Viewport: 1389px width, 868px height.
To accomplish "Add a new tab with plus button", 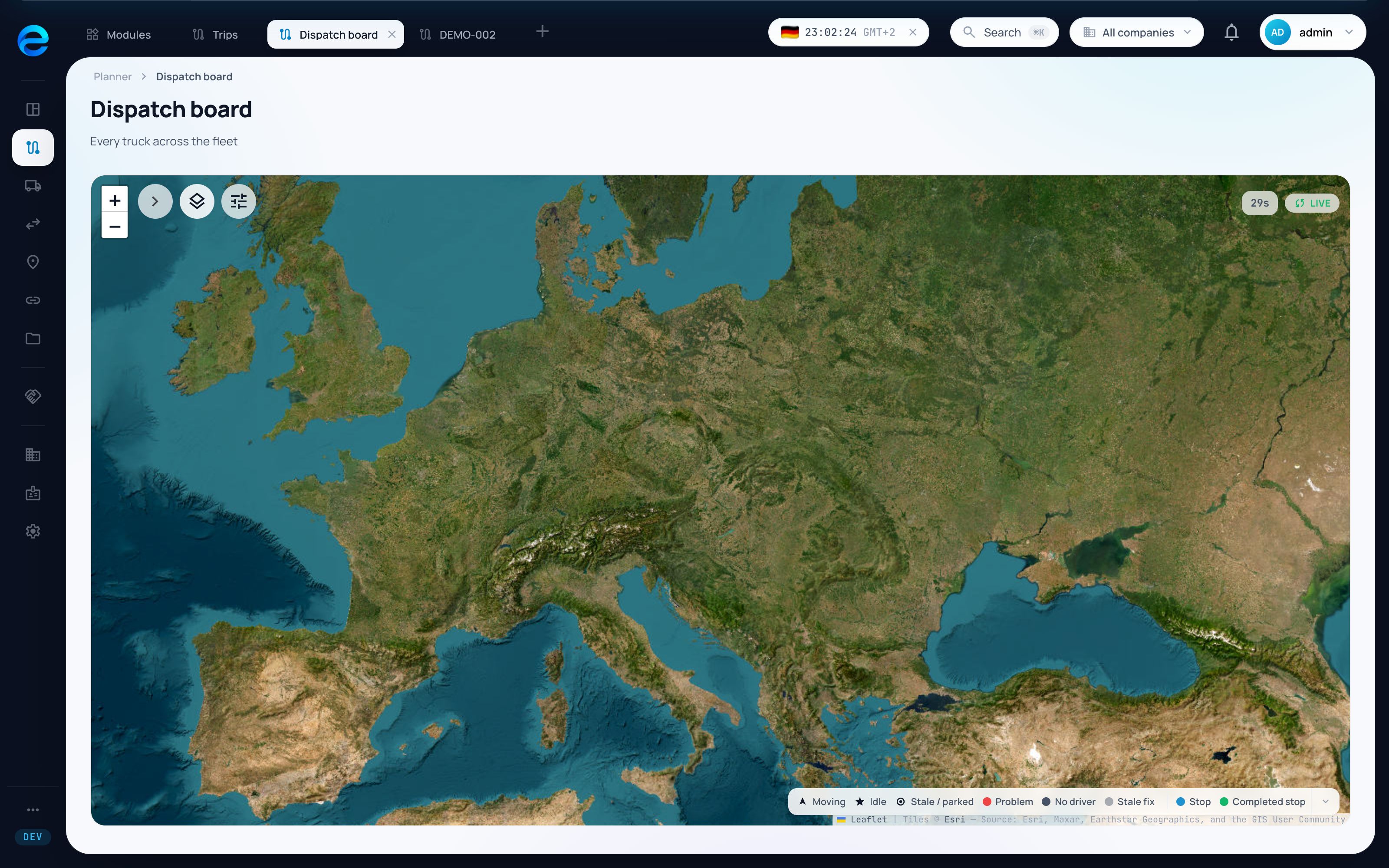I will tap(542, 32).
